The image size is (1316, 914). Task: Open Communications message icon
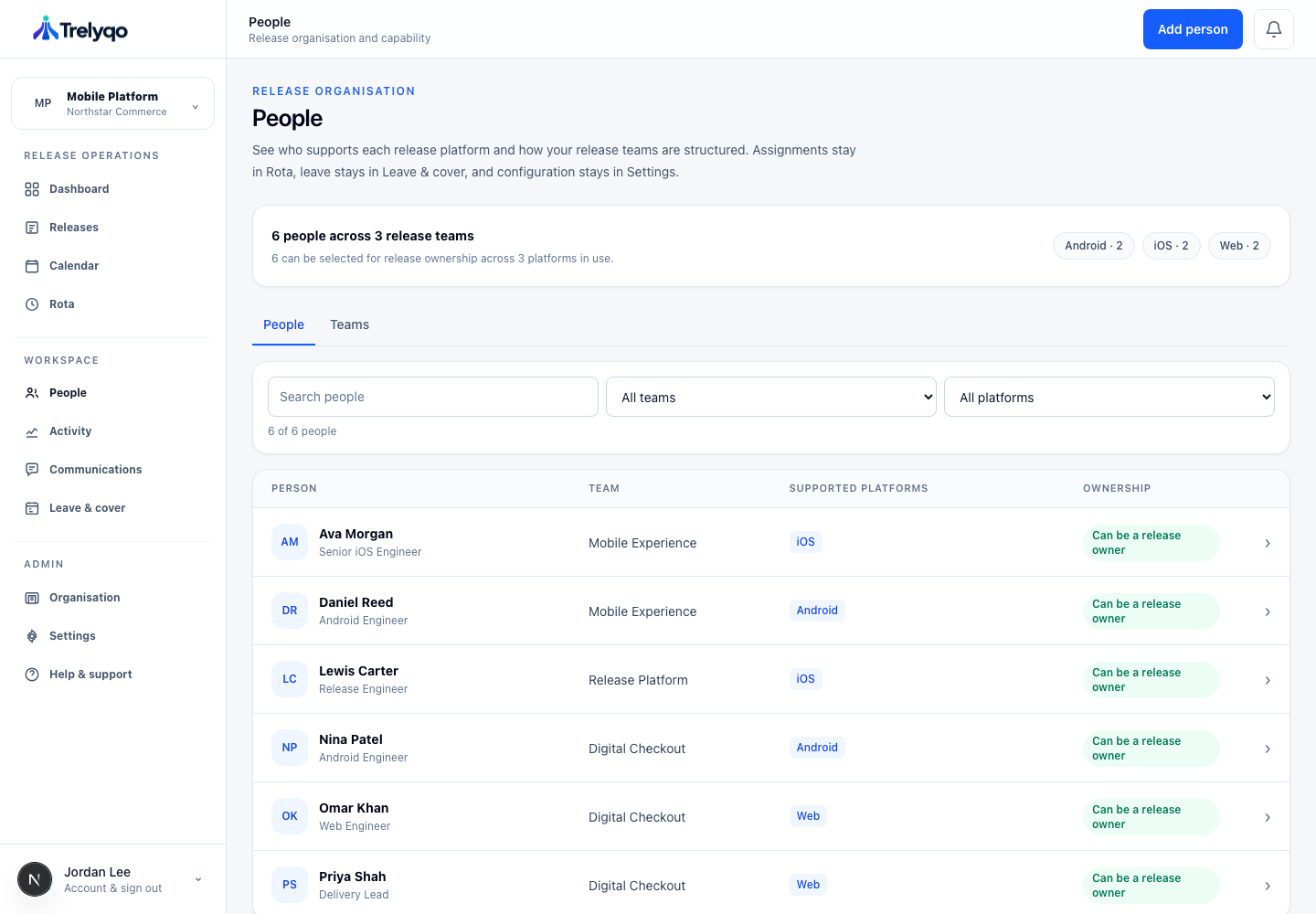[x=32, y=470]
